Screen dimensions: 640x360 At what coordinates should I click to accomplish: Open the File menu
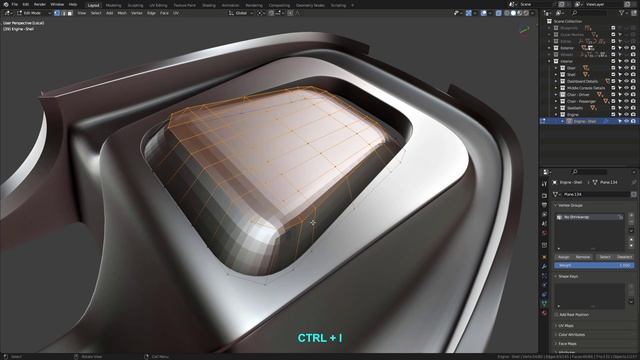[x=15, y=4]
